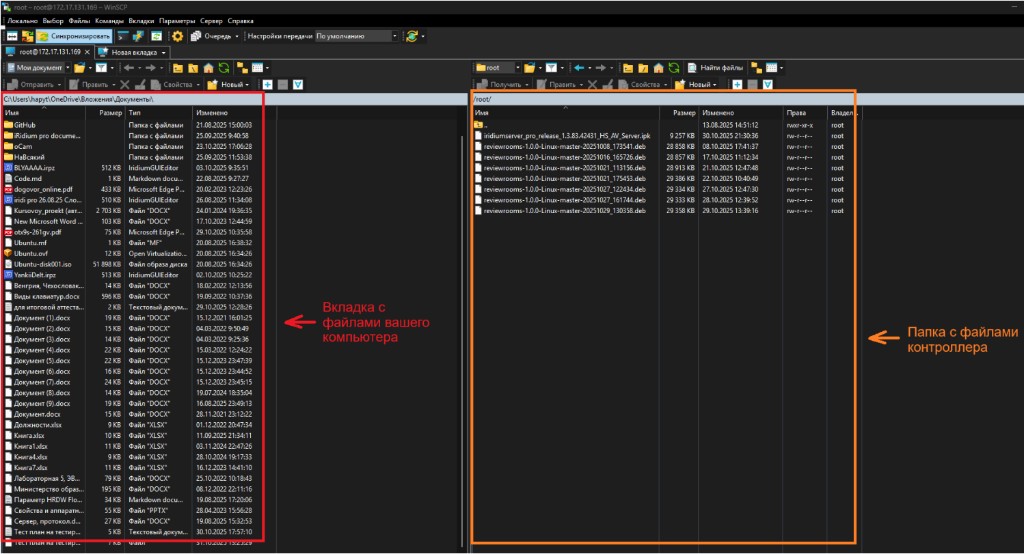Open the Сервер menu
The width and height of the screenshot is (1024, 554).
(x=211, y=21)
